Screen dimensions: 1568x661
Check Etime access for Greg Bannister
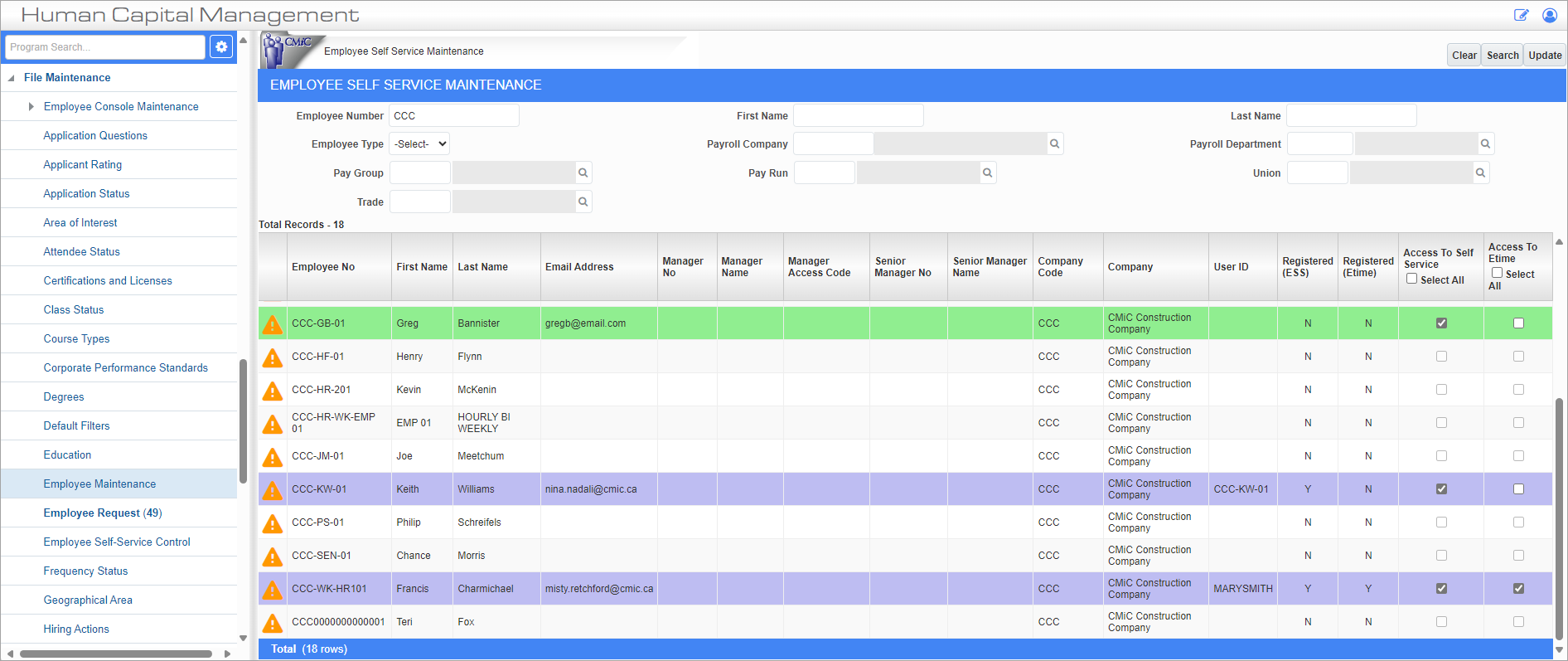coord(1518,323)
